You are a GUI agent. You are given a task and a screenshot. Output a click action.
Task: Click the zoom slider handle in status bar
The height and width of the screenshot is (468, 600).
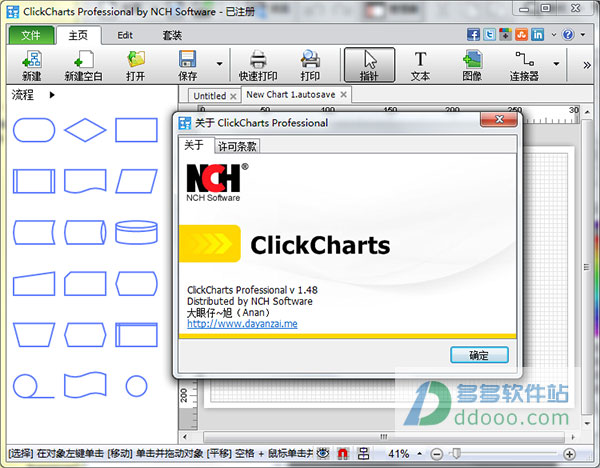(x=456, y=454)
